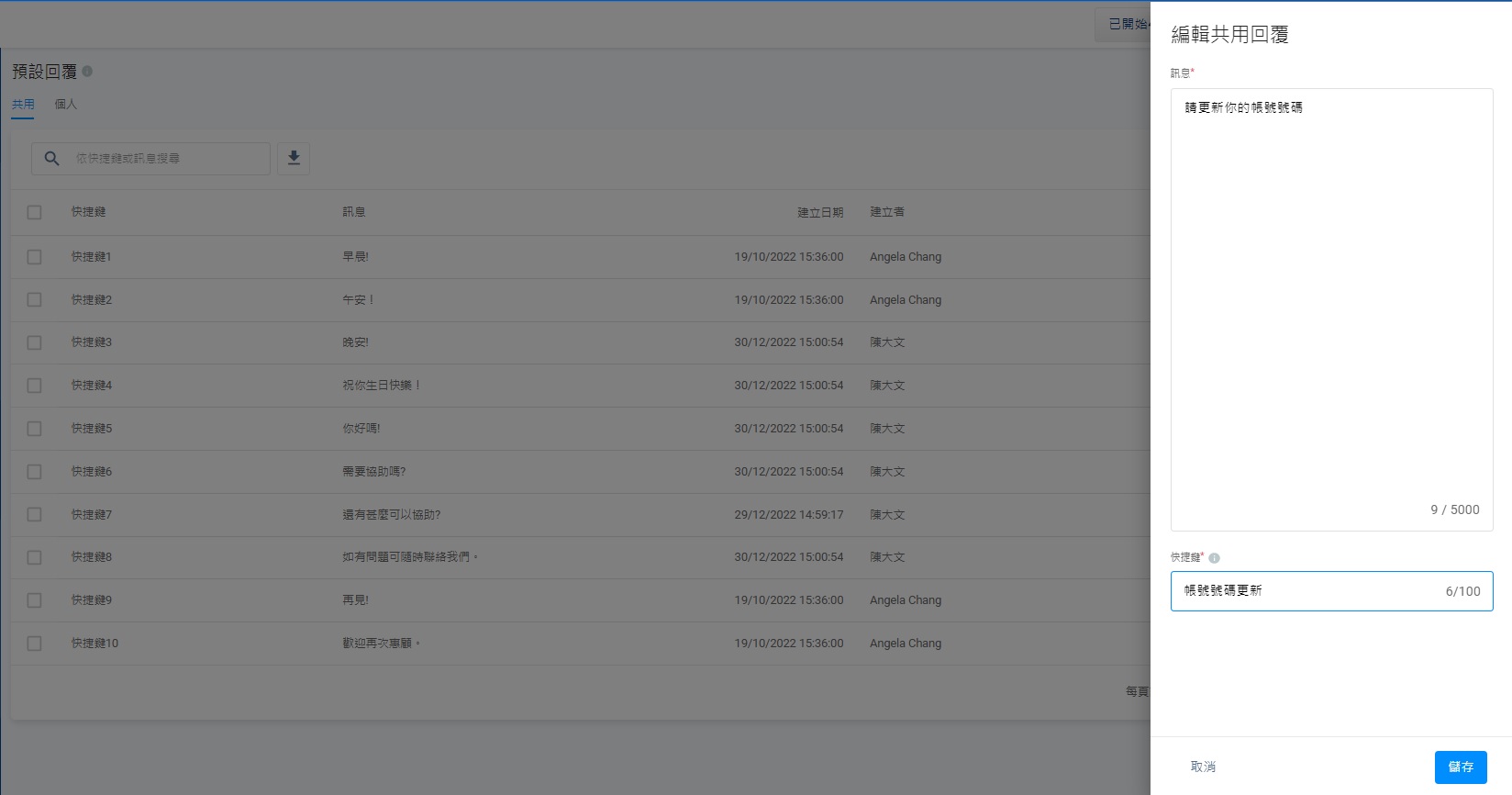Screen dimensions: 1512x795
Task: Click the 已開始 button in top bar
Action: click(x=1125, y=24)
